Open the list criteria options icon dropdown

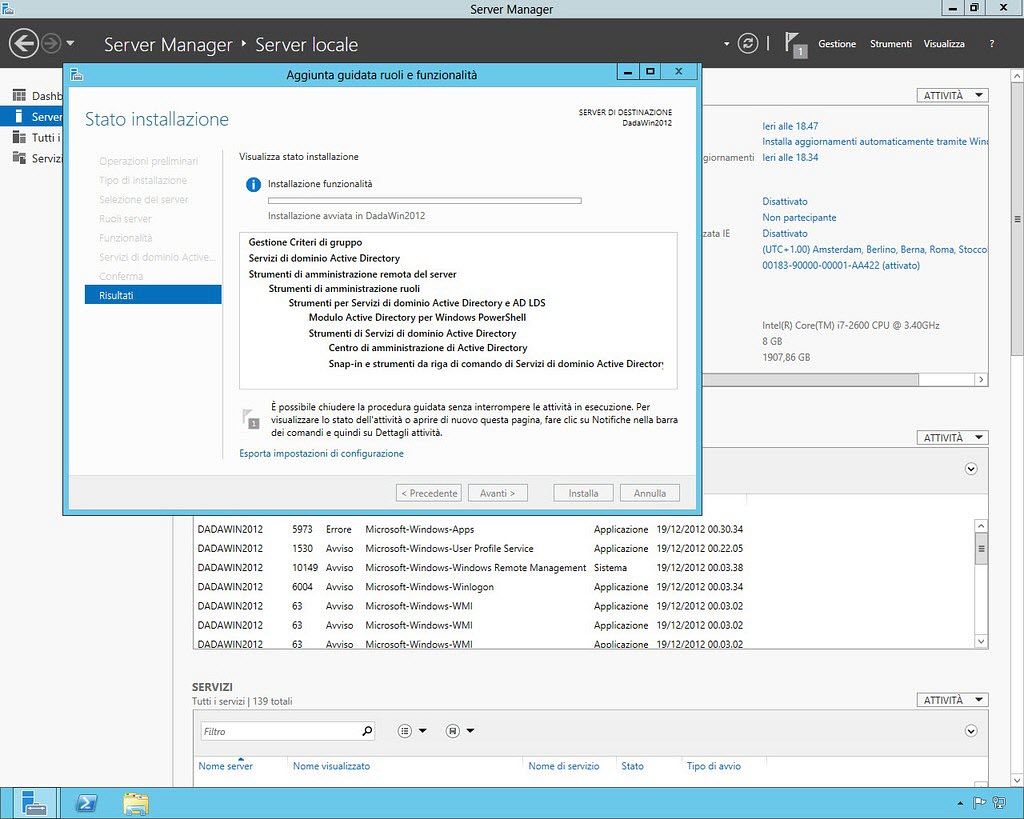(411, 731)
